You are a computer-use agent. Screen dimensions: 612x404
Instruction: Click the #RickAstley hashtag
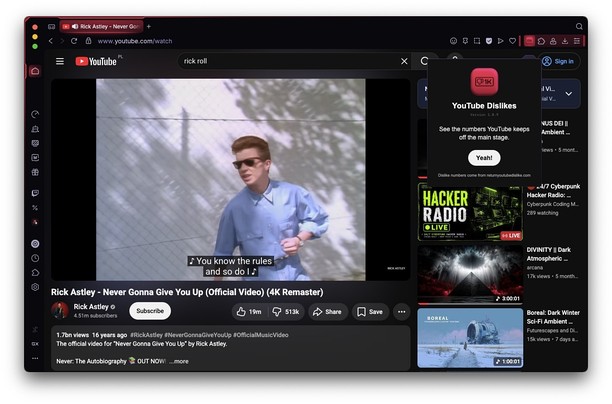(146, 335)
